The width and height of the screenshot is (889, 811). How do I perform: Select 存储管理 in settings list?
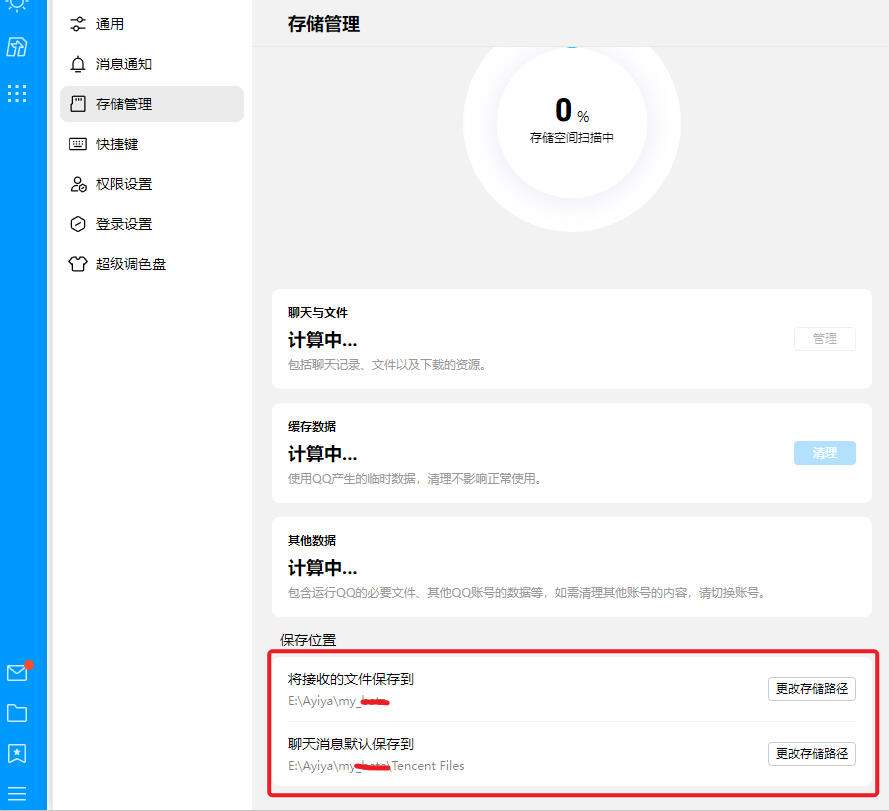point(124,104)
